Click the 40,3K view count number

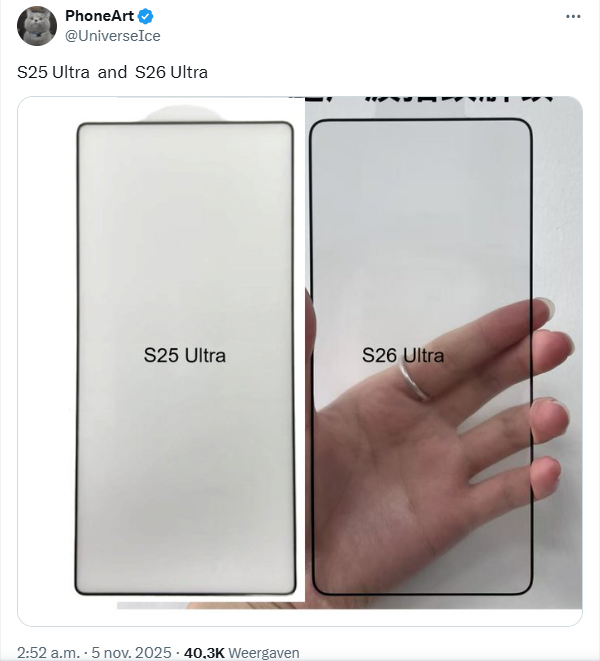tap(204, 652)
